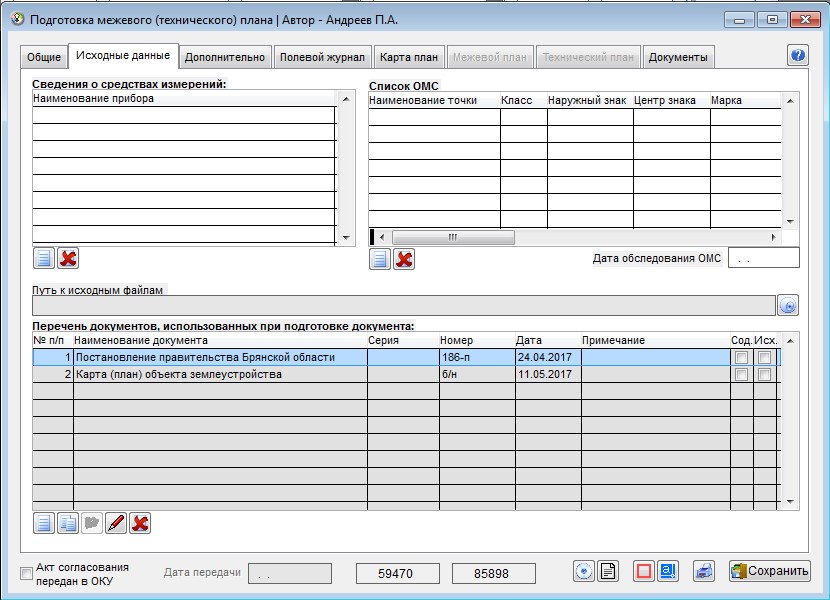Open the Дополнительно tab
This screenshot has height=600, width=830.
click(x=225, y=57)
